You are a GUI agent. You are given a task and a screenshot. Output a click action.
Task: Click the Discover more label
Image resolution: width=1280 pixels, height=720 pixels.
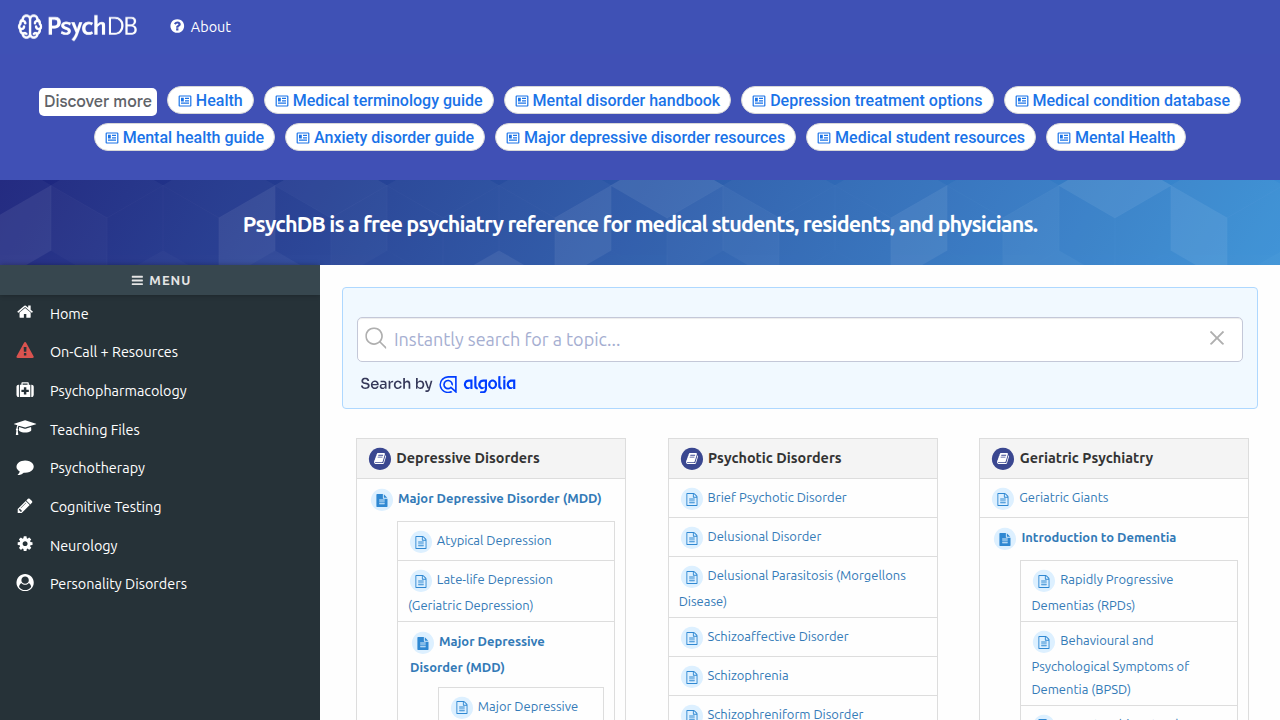pos(98,101)
